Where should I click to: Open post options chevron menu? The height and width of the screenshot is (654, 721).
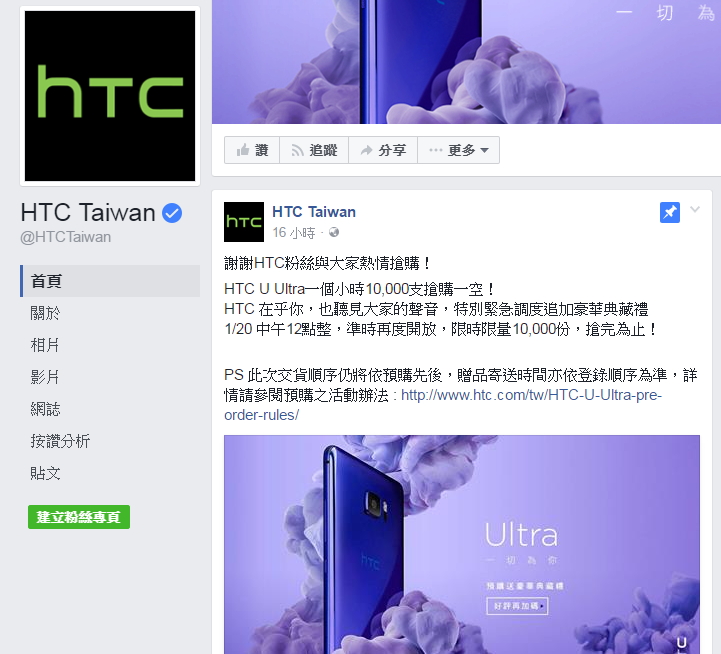695,210
